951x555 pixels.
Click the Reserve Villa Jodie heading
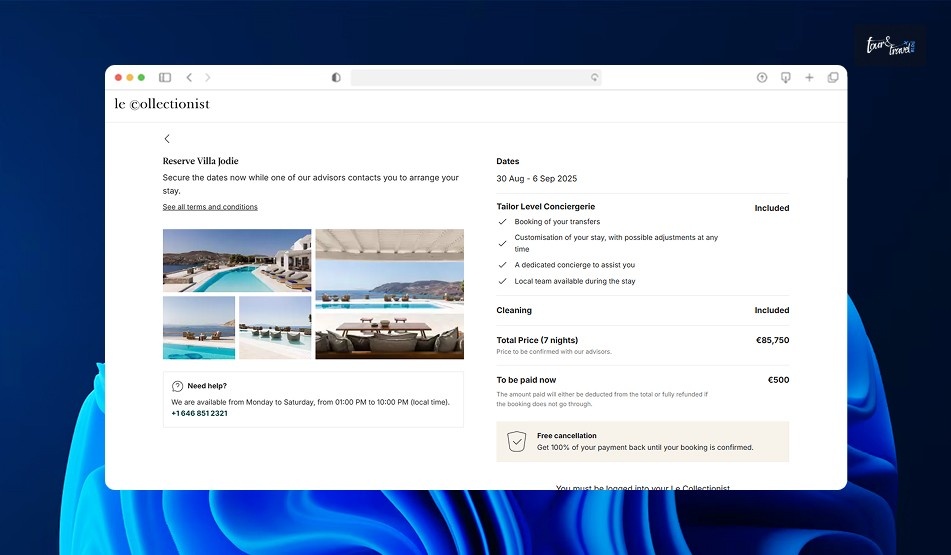click(x=200, y=161)
